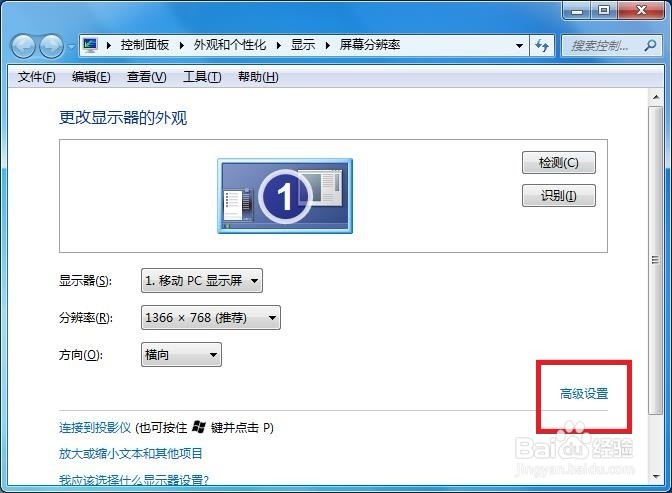Open the 工具(T) menu
672x493 pixels.
tap(202, 77)
